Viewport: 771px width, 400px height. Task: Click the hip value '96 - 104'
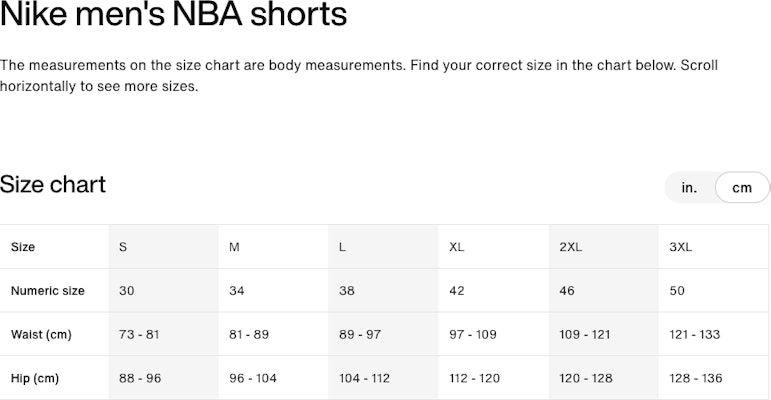[x=254, y=378]
